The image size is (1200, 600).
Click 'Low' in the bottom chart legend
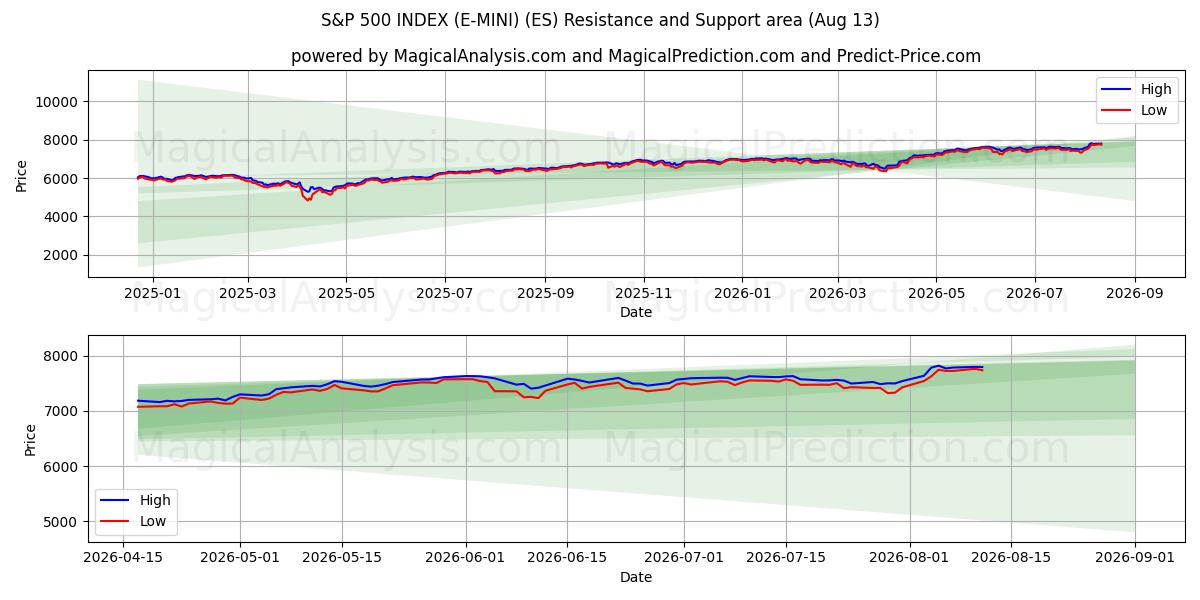153,521
